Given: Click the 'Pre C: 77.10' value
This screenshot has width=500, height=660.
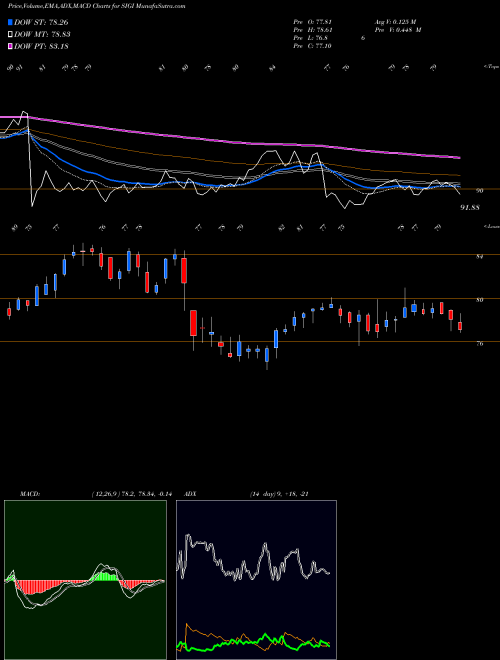Looking at the screenshot, I should [313, 46].
